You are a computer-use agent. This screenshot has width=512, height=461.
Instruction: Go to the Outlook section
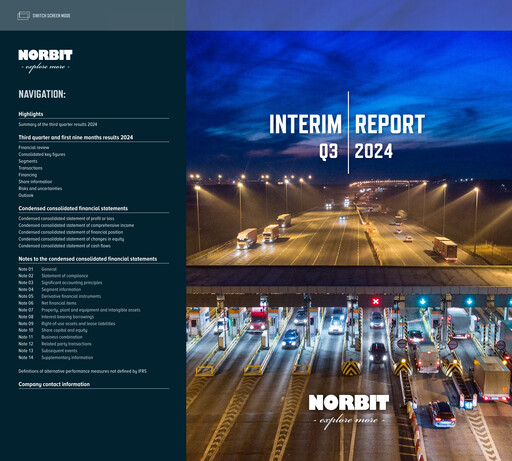tap(26, 195)
